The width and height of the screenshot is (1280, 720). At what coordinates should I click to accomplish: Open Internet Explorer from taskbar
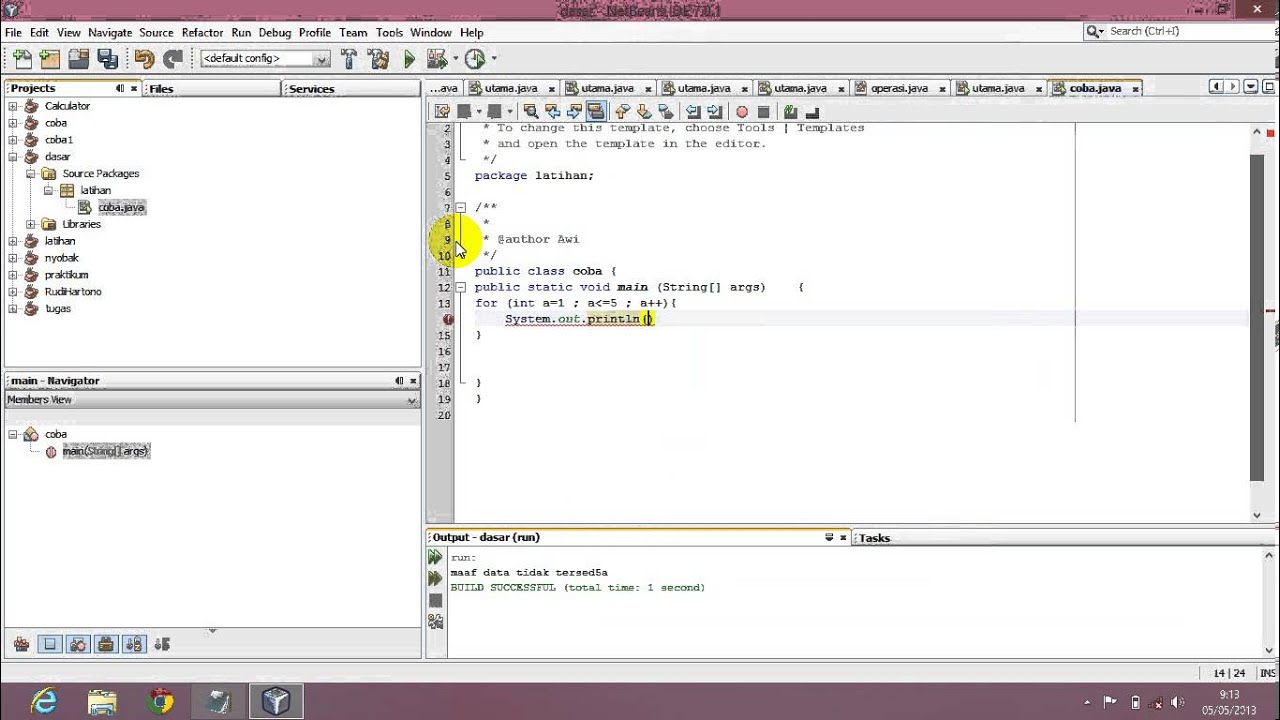[x=44, y=701]
